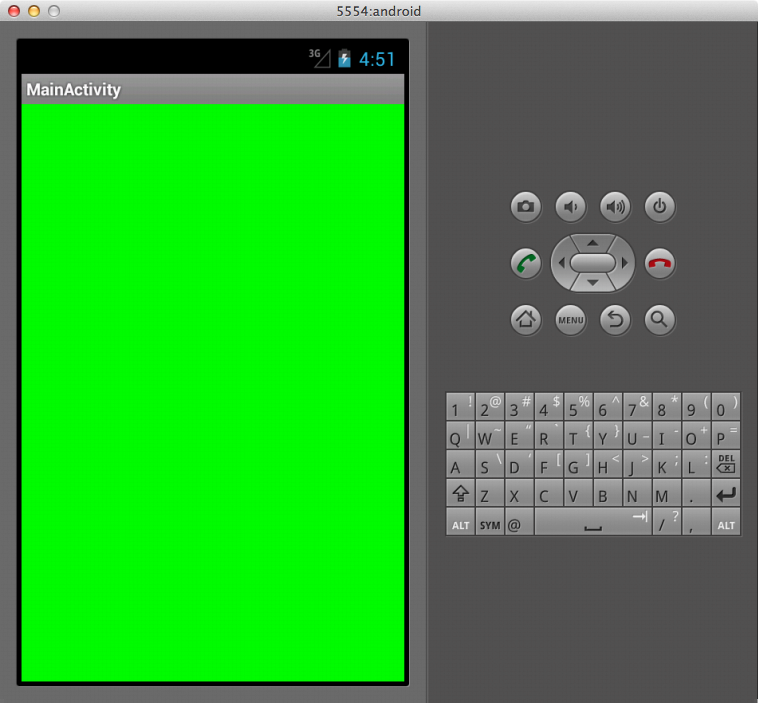Click the Shift key on keyboard
Viewport: 758px width, 703px height.
(460, 493)
